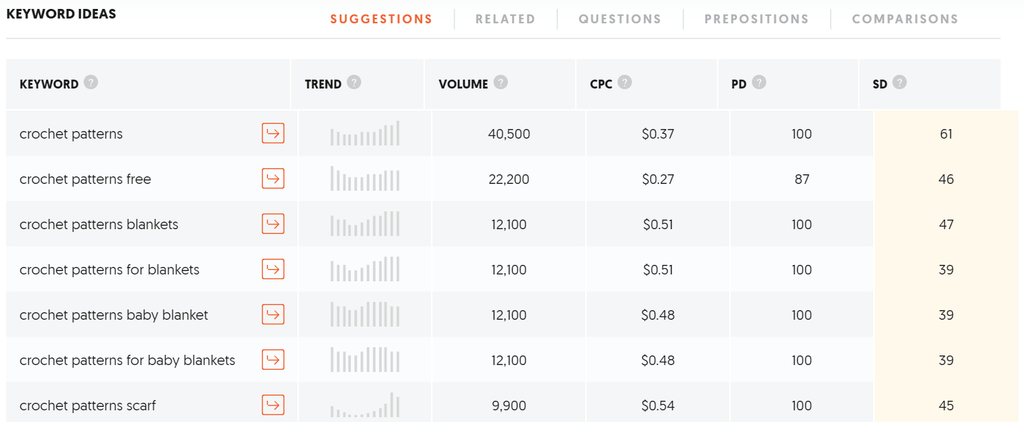Click the trend chart for "crochet patterns scarf"
1024x422 pixels.
click(x=365, y=405)
